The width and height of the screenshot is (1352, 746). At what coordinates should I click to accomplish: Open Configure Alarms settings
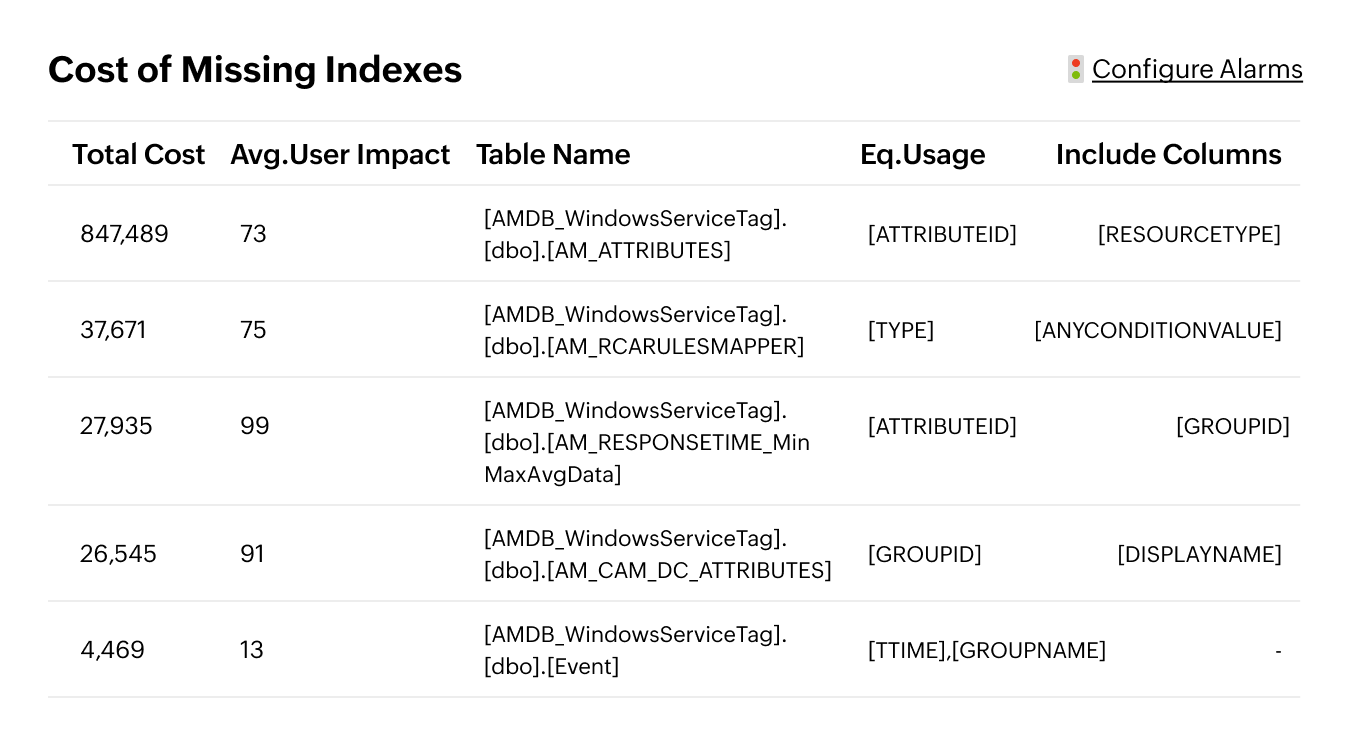[1197, 69]
